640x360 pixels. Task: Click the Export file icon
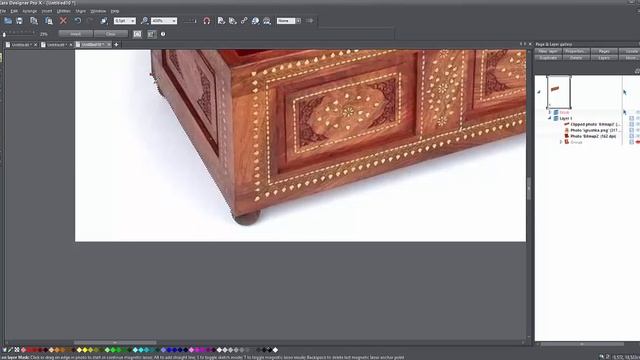pos(233,21)
